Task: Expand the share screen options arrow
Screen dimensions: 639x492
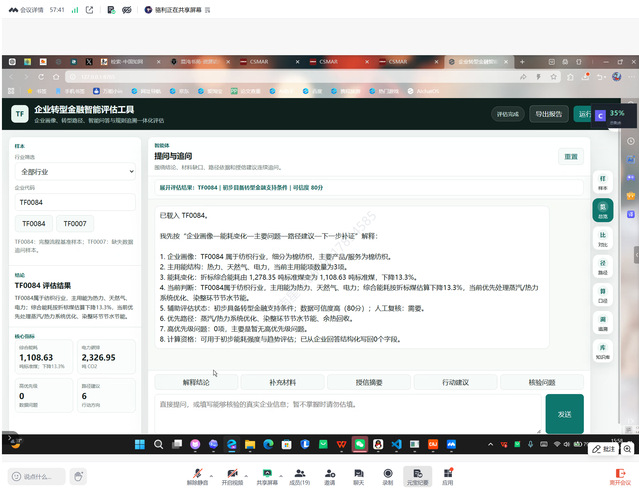Action: click(281, 476)
